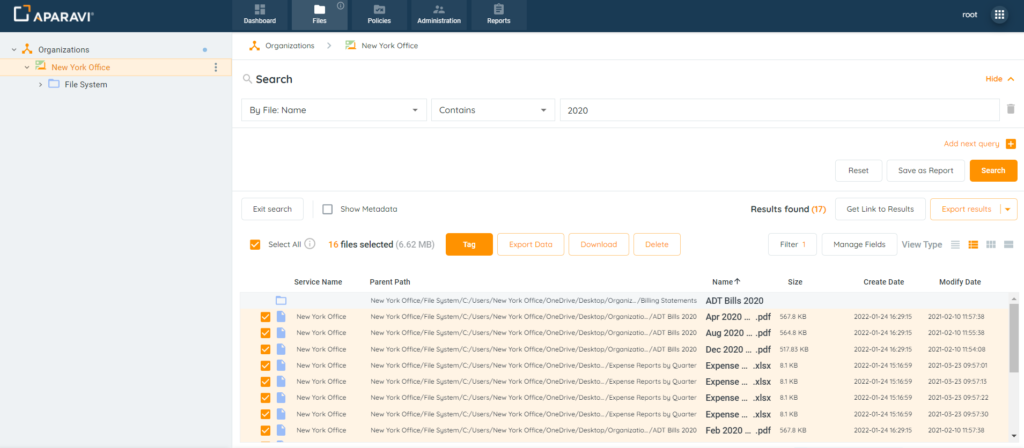Click the Save as Report button

(x=925, y=170)
